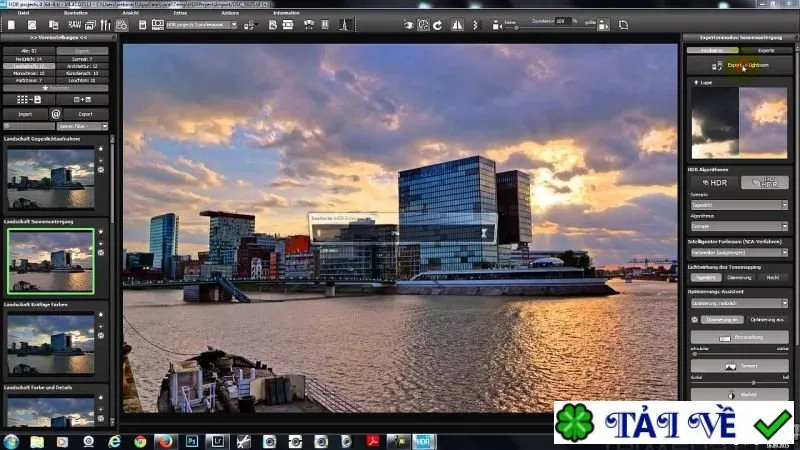Click the Windows Start button

11,441
